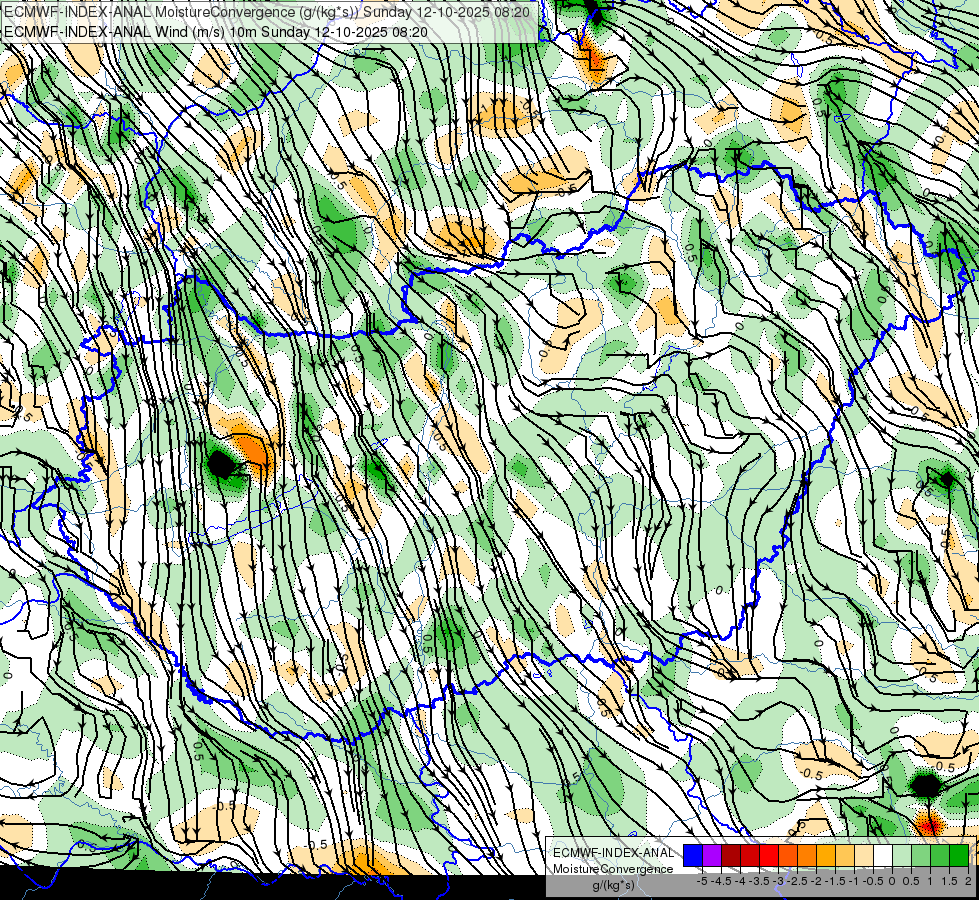Image resolution: width=979 pixels, height=900 pixels.
Task: Click the palest green legend swatch
Action: point(902,856)
